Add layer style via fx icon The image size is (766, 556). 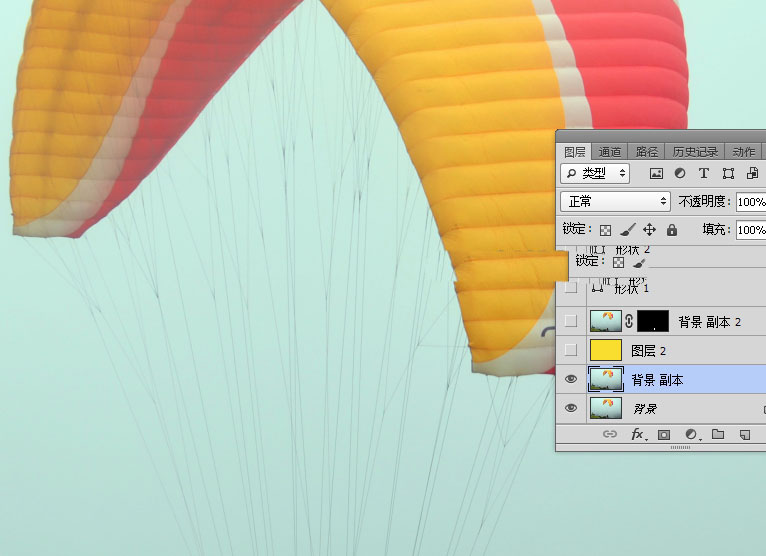point(637,435)
